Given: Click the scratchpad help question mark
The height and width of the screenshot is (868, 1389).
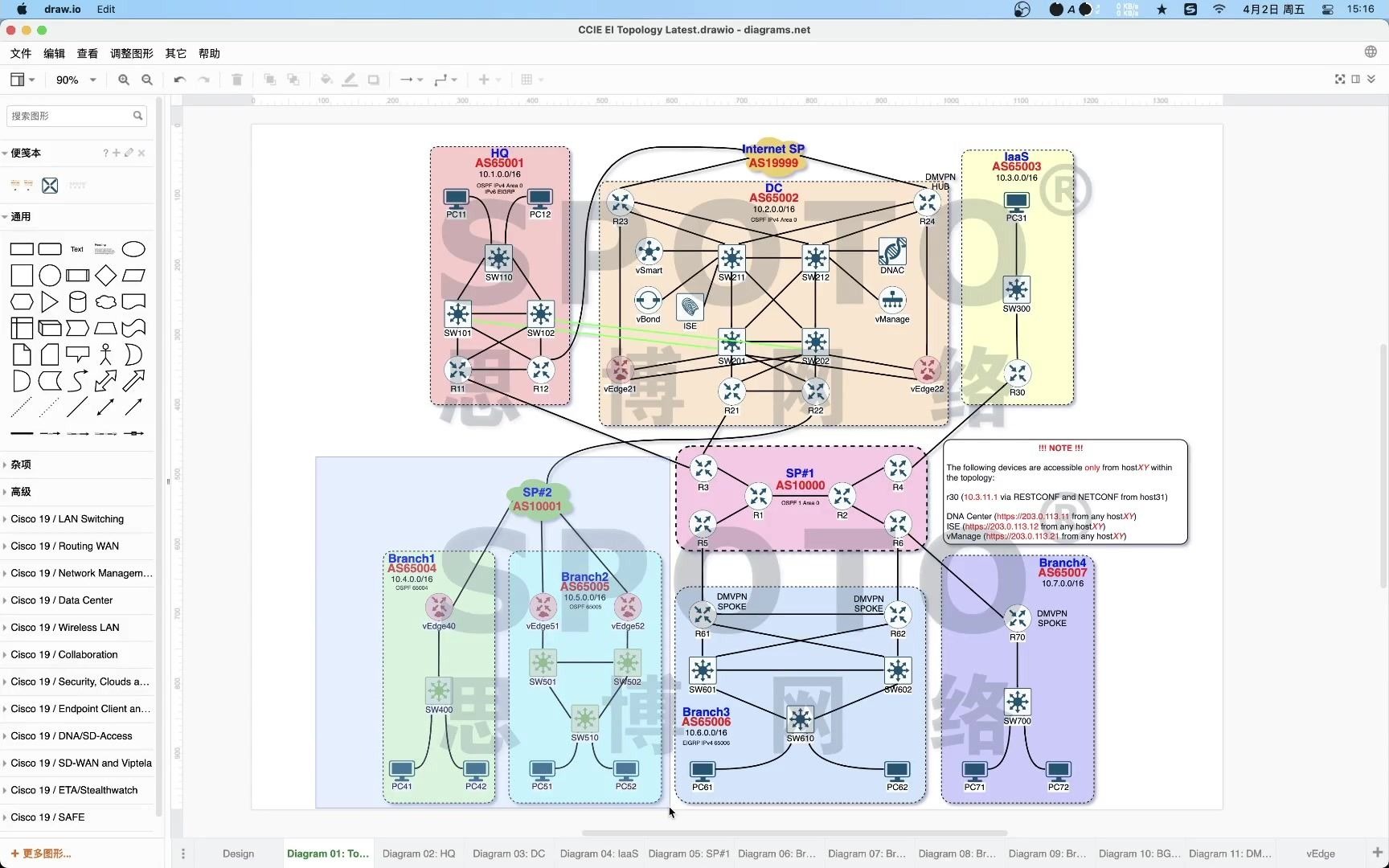Looking at the screenshot, I should [105, 153].
